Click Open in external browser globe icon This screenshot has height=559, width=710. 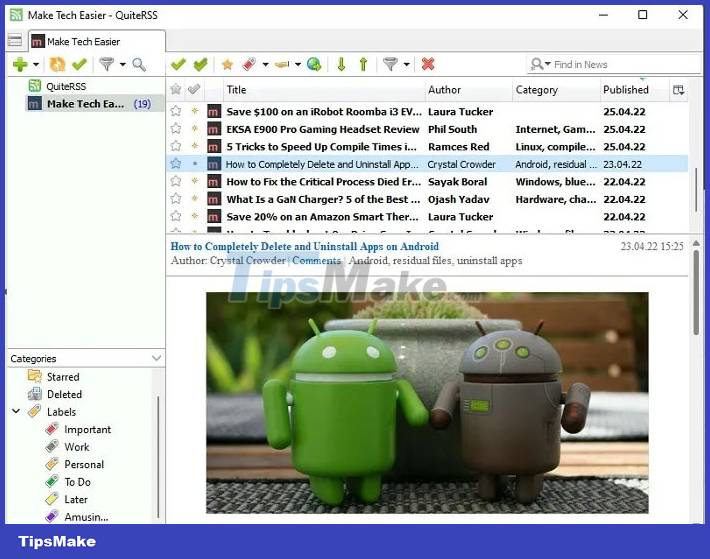click(314, 65)
